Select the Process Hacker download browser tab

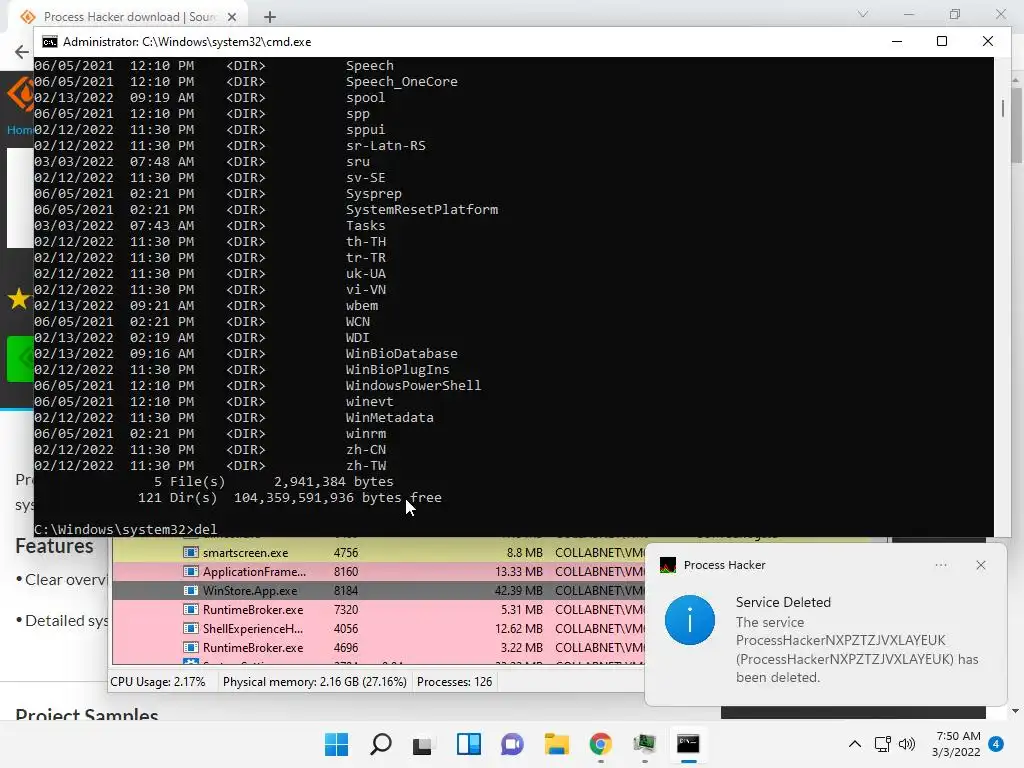click(129, 16)
